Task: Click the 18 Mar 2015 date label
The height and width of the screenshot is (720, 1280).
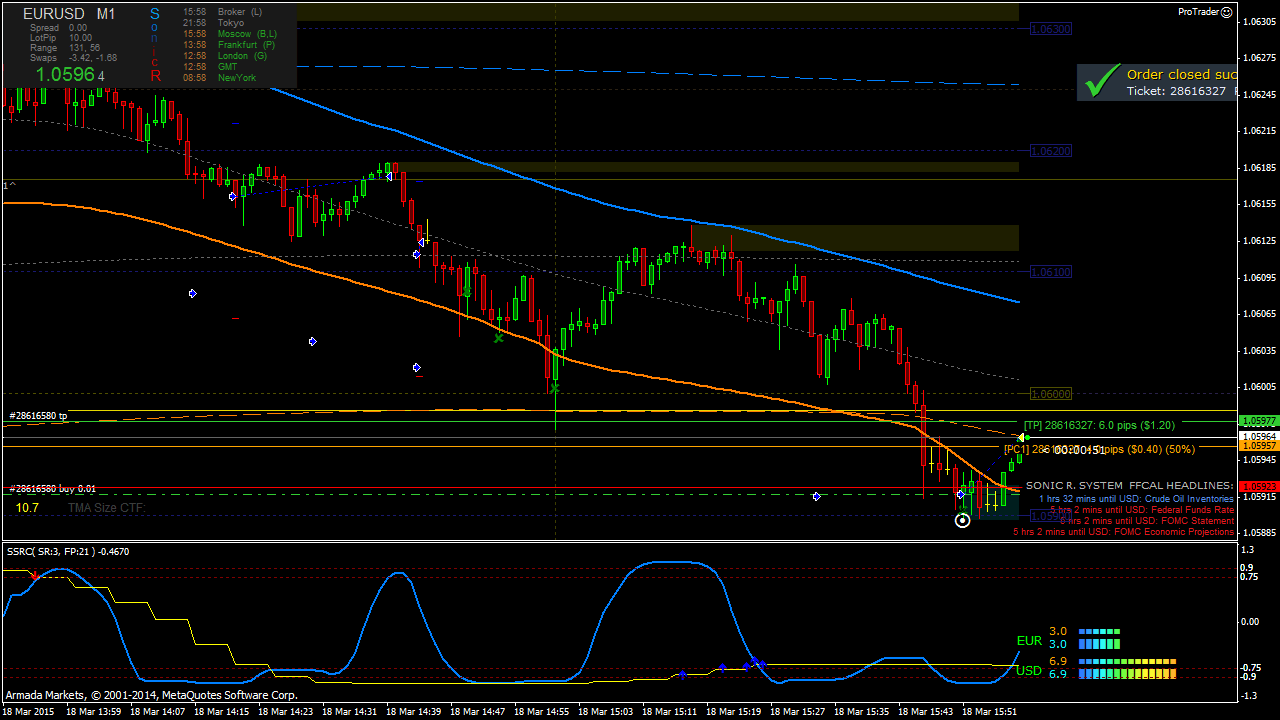Action: (28, 712)
